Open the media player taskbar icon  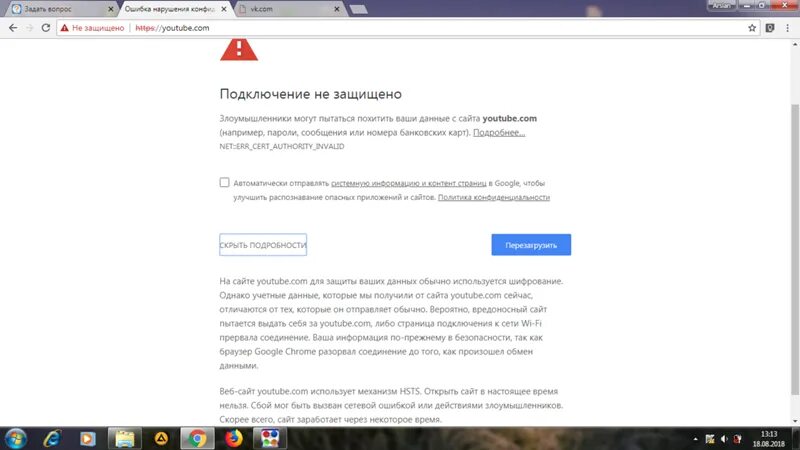[x=87, y=439]
